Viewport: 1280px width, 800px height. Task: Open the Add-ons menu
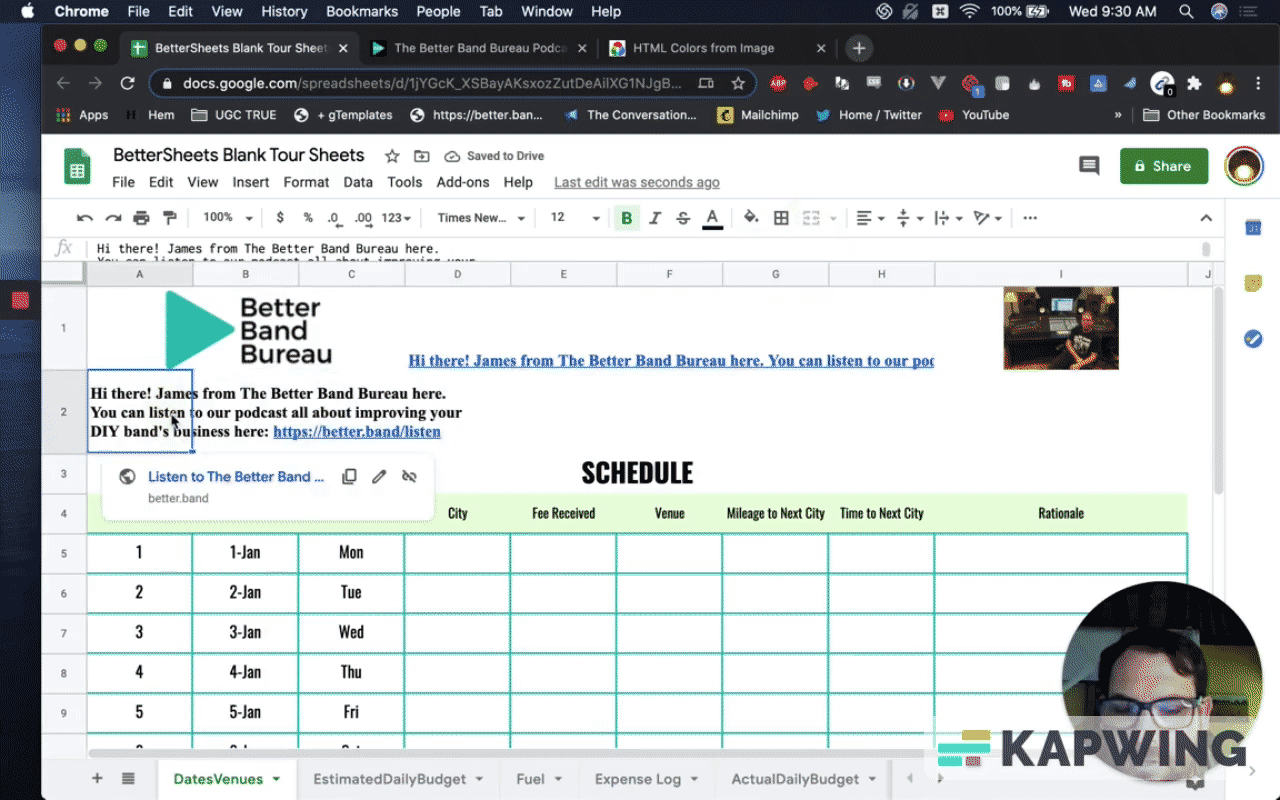(x=463, y=182)
